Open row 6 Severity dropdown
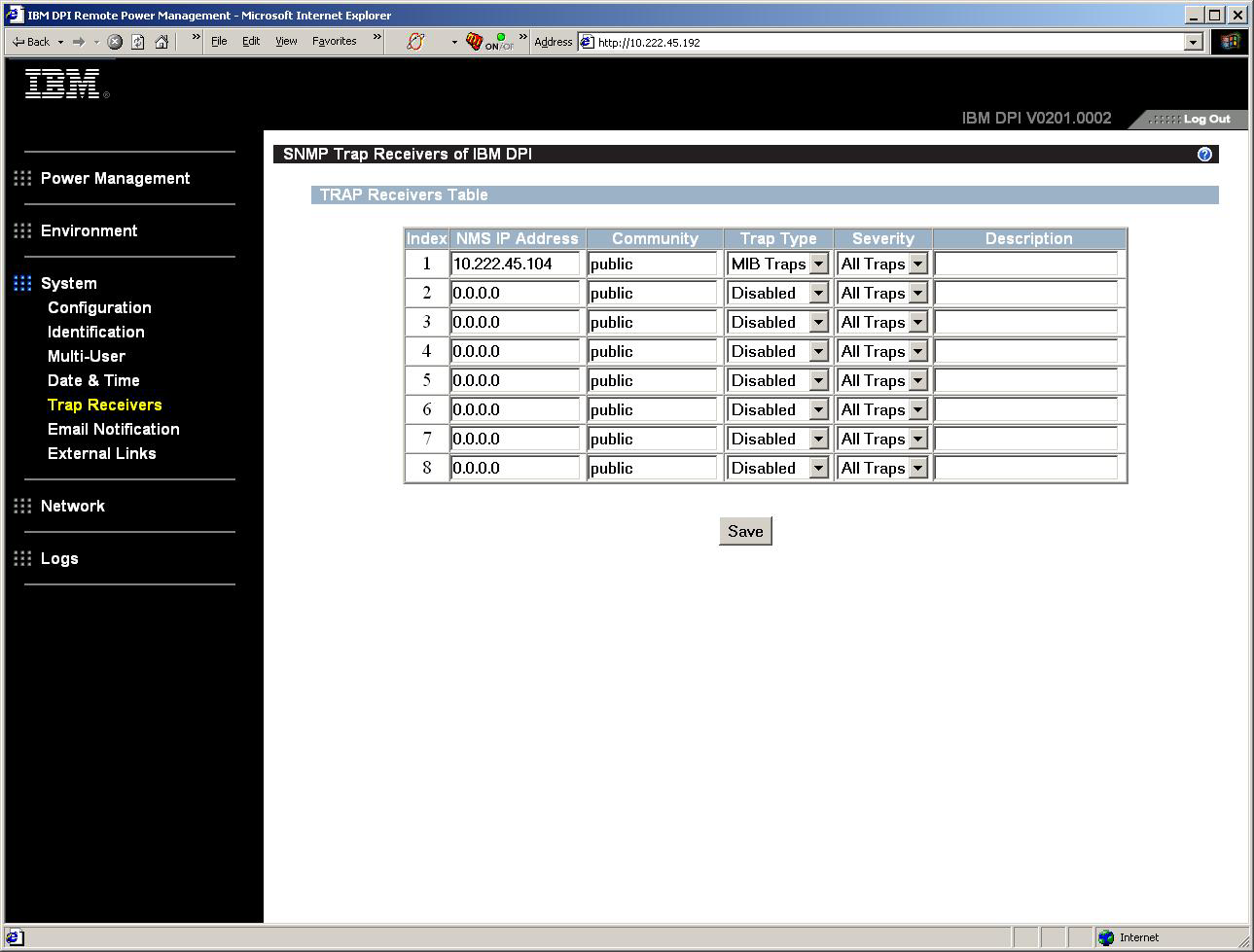The height and width of the screenshot is (952, 1254). point(882,409)
